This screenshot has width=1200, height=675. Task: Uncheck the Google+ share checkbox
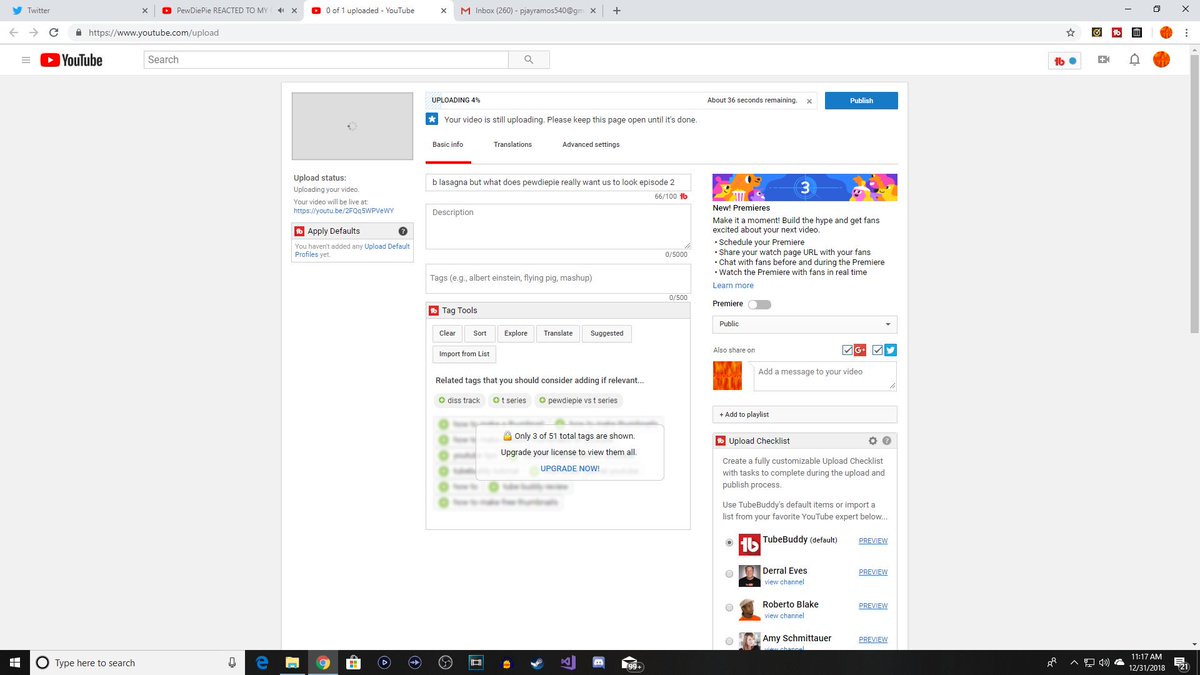847,350
